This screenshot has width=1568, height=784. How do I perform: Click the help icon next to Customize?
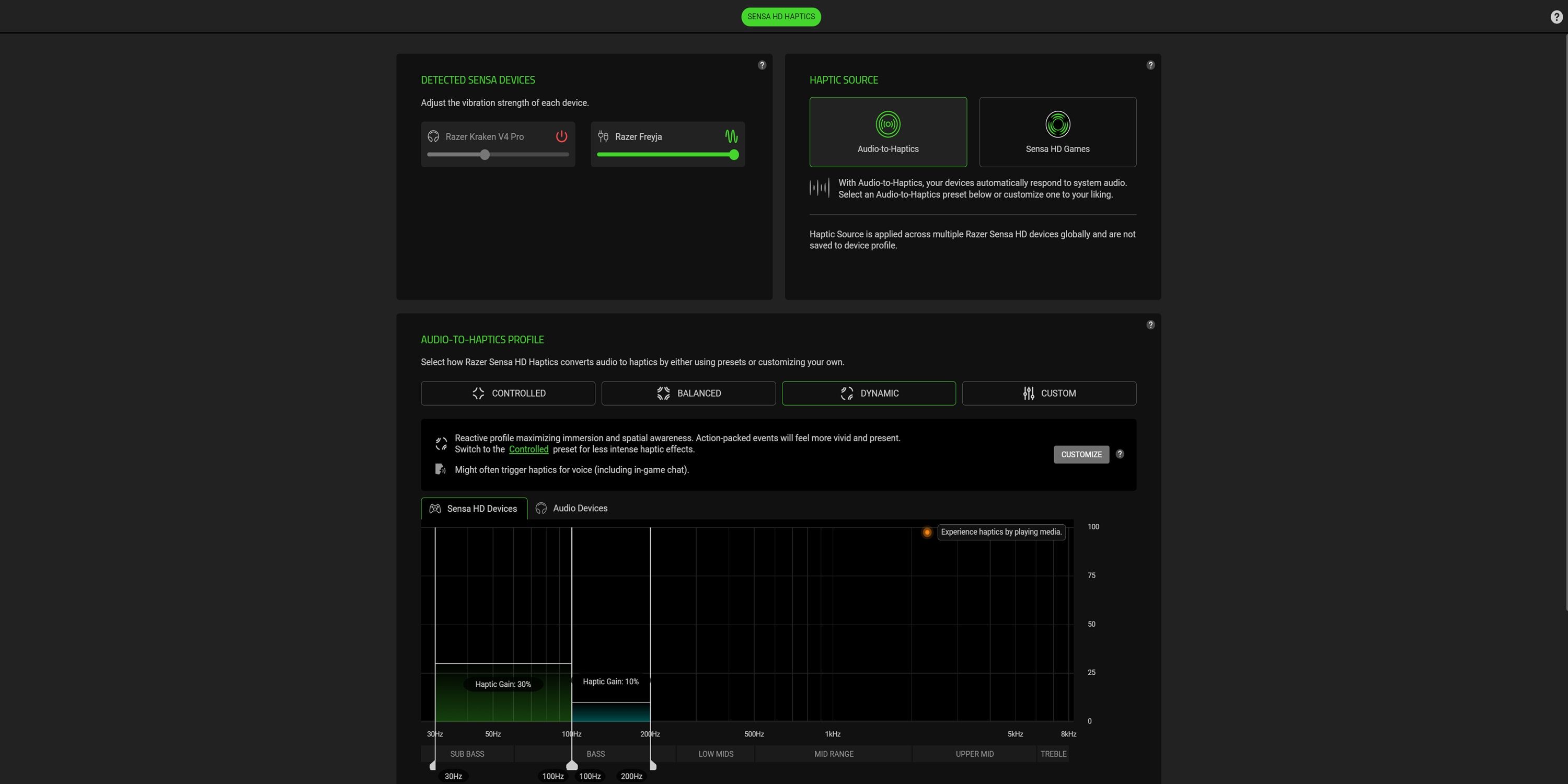pyautogui.click(x=1120, y=454)
